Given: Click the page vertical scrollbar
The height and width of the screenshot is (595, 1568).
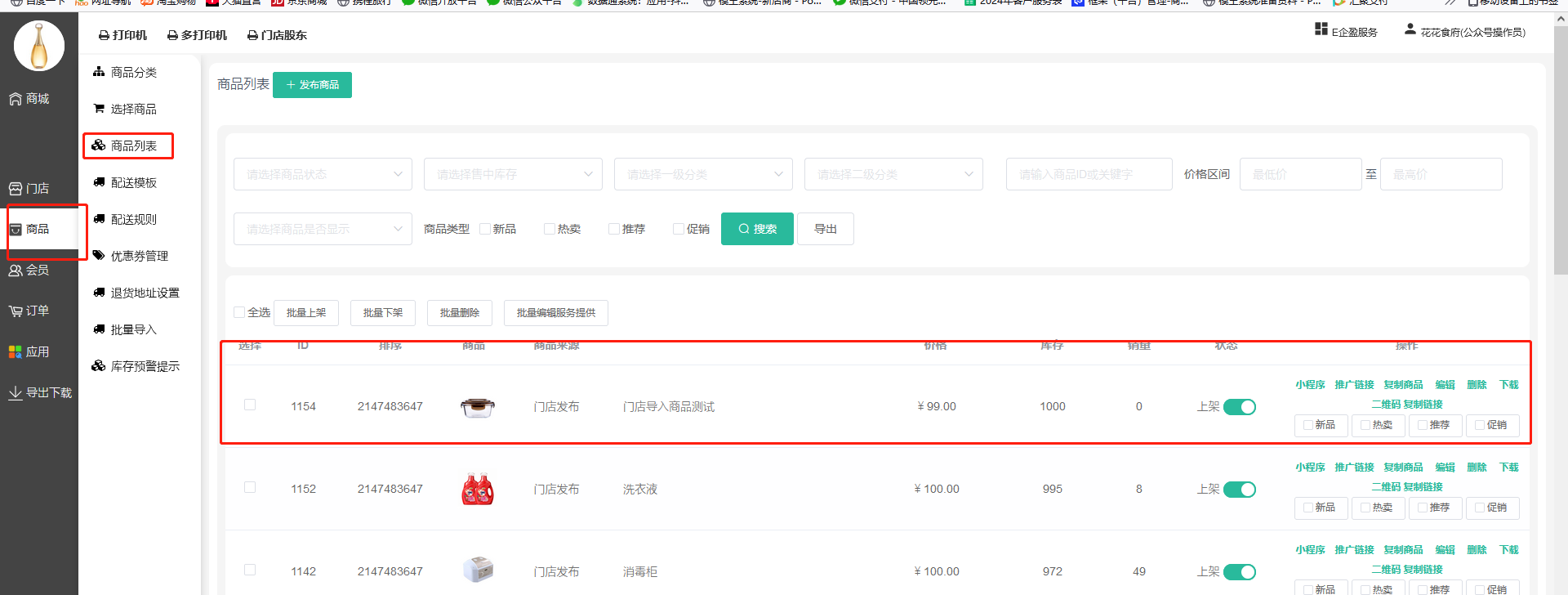Looking at the screenshot, I should coord(1560,163).
